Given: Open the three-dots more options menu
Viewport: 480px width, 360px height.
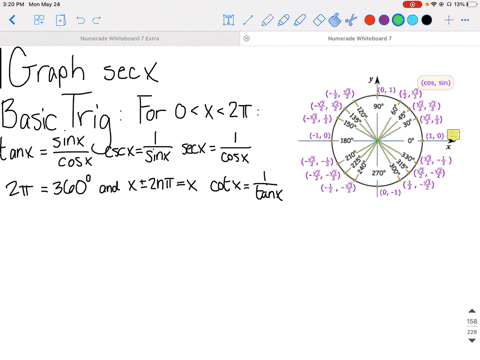Looking at the screenshot, I should 465,20.
